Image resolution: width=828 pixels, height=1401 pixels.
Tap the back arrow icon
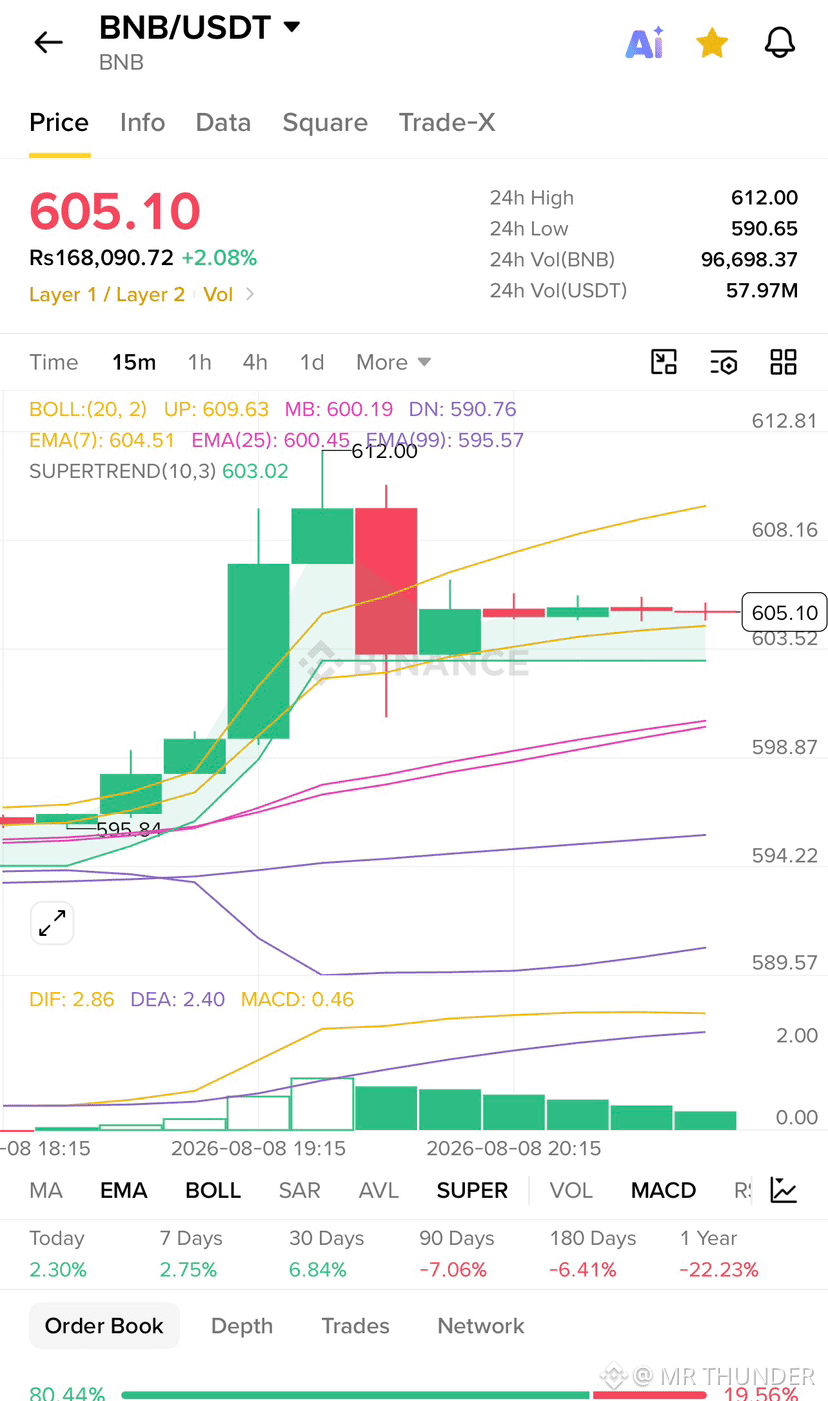click(x=48, y=42)
